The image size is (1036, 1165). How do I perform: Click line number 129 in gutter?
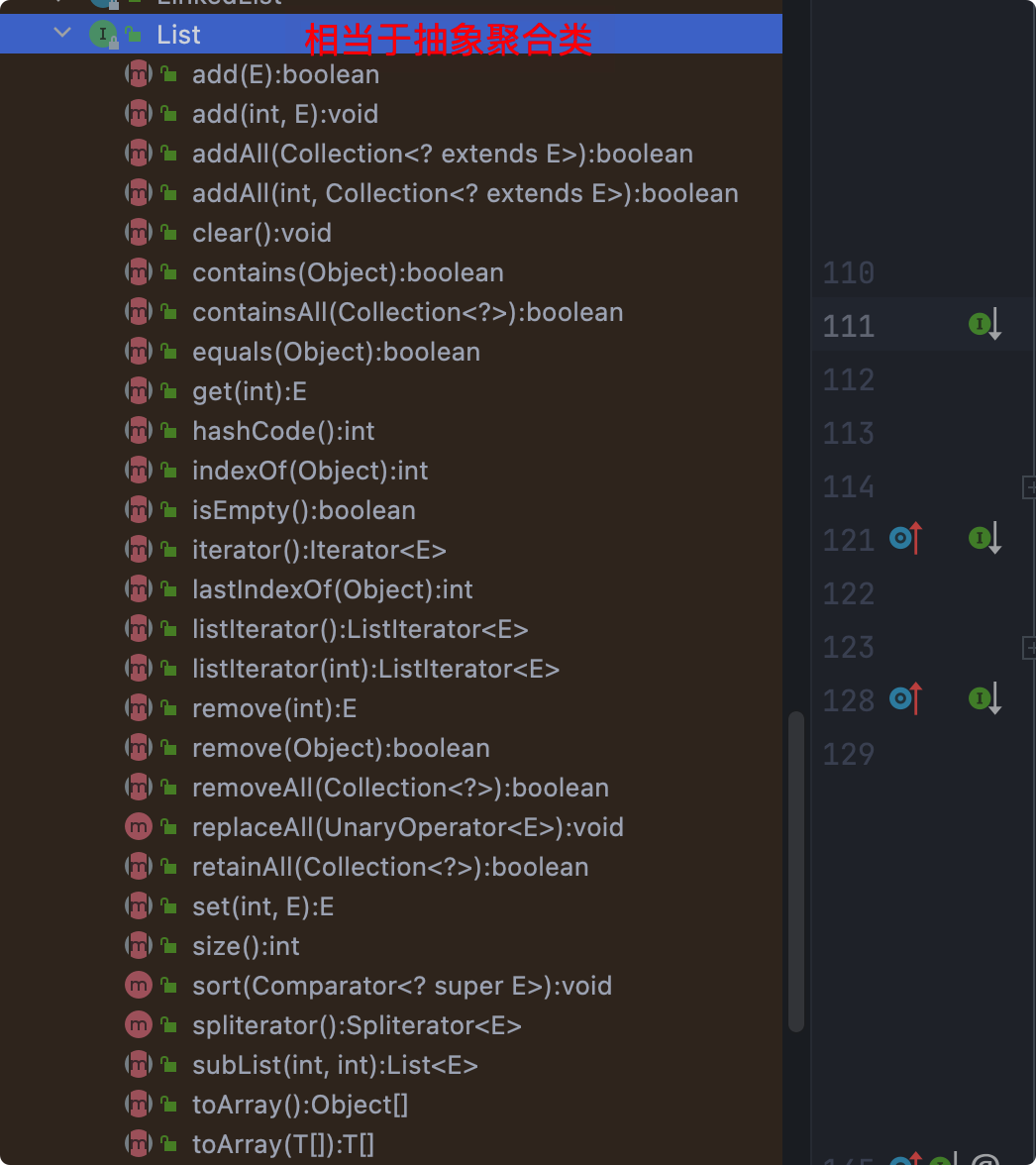[x=848, y=755]
